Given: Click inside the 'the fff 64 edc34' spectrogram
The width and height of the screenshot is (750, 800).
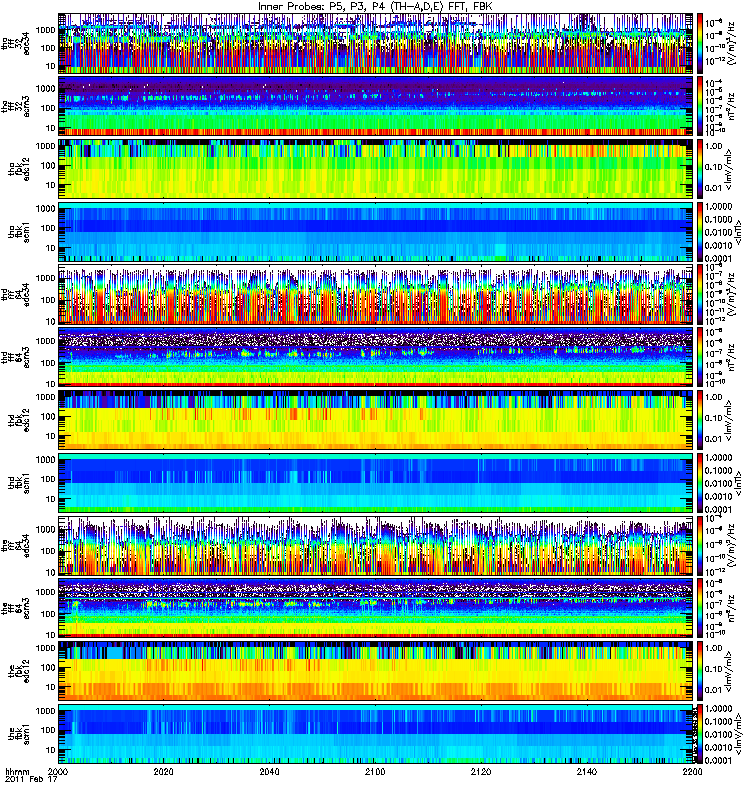Looking at the screenshot, I should point(375,545).
